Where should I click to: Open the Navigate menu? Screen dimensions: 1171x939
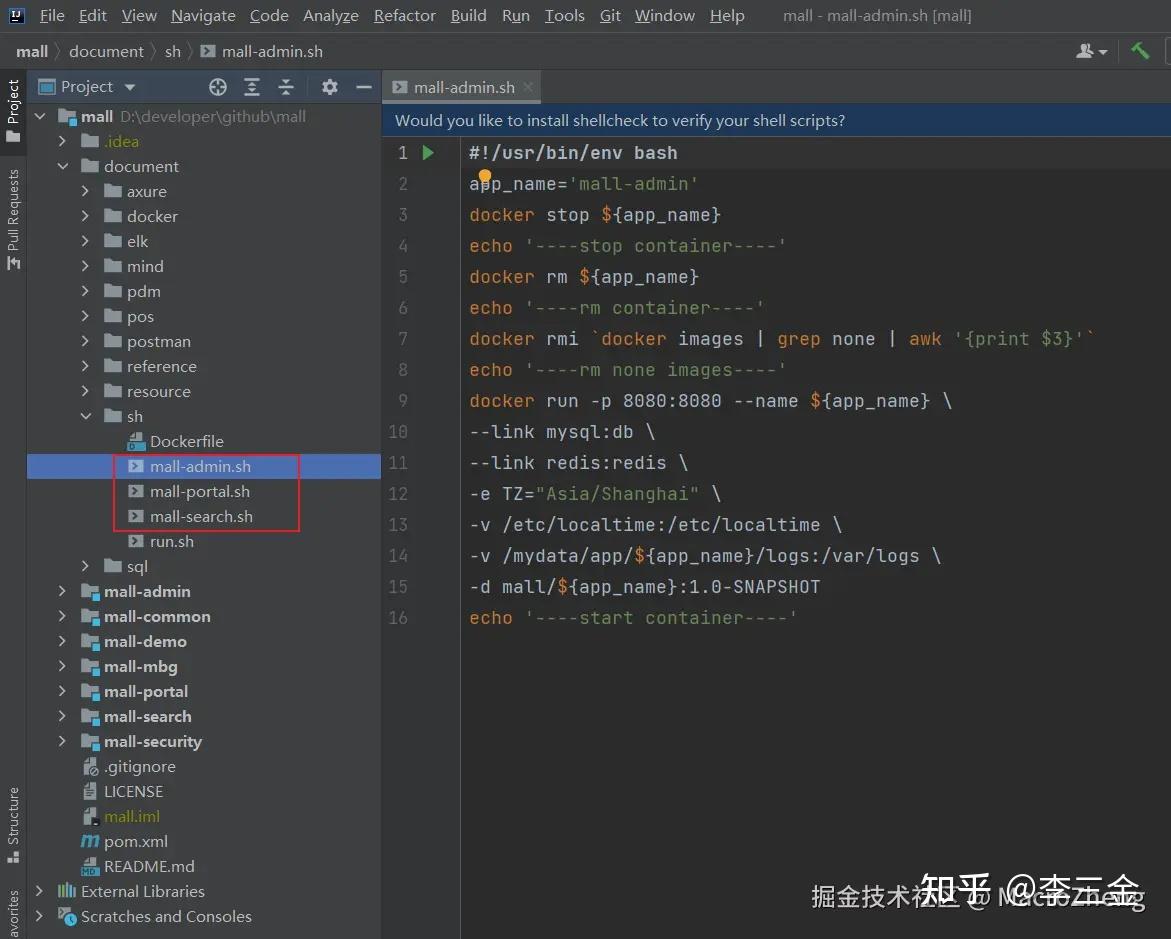pyautogui.click(x=203, y=16)
